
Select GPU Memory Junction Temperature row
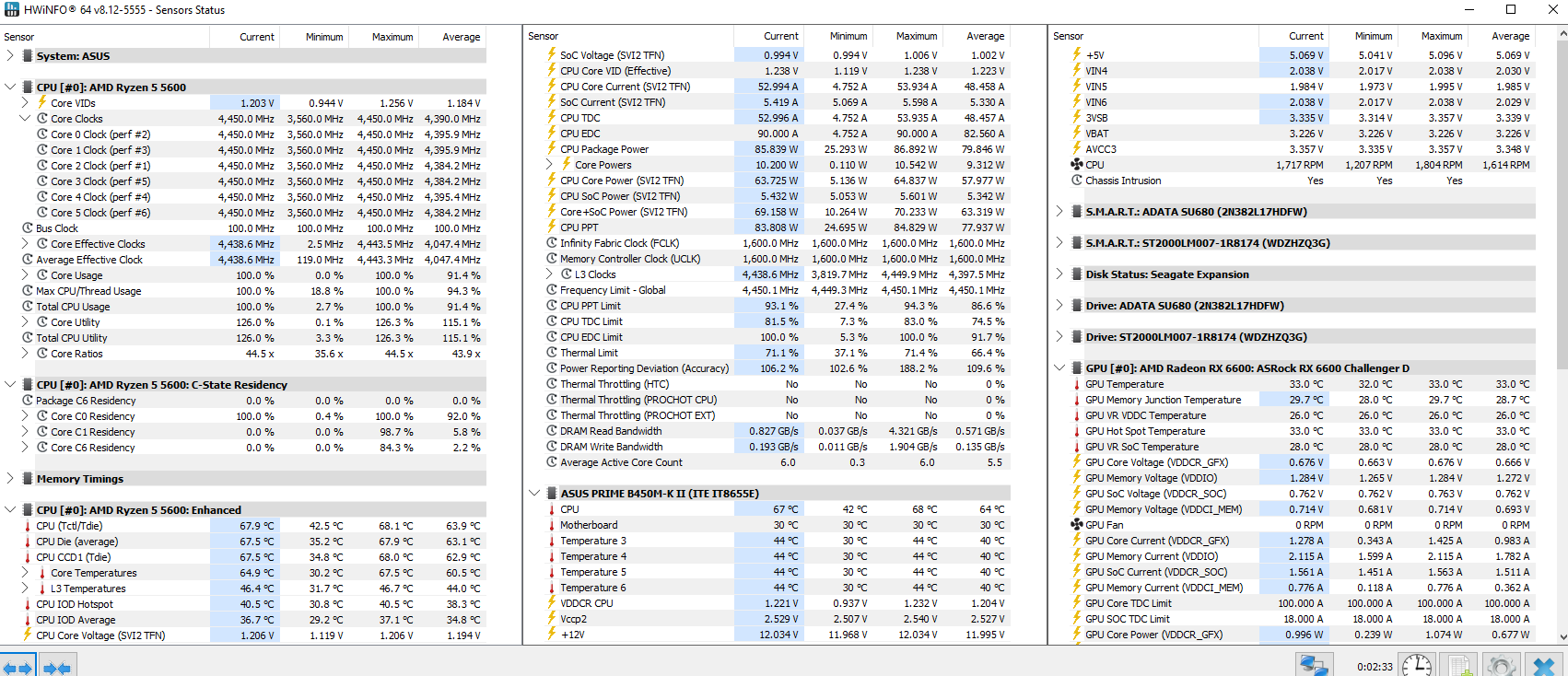[1302, 400]
